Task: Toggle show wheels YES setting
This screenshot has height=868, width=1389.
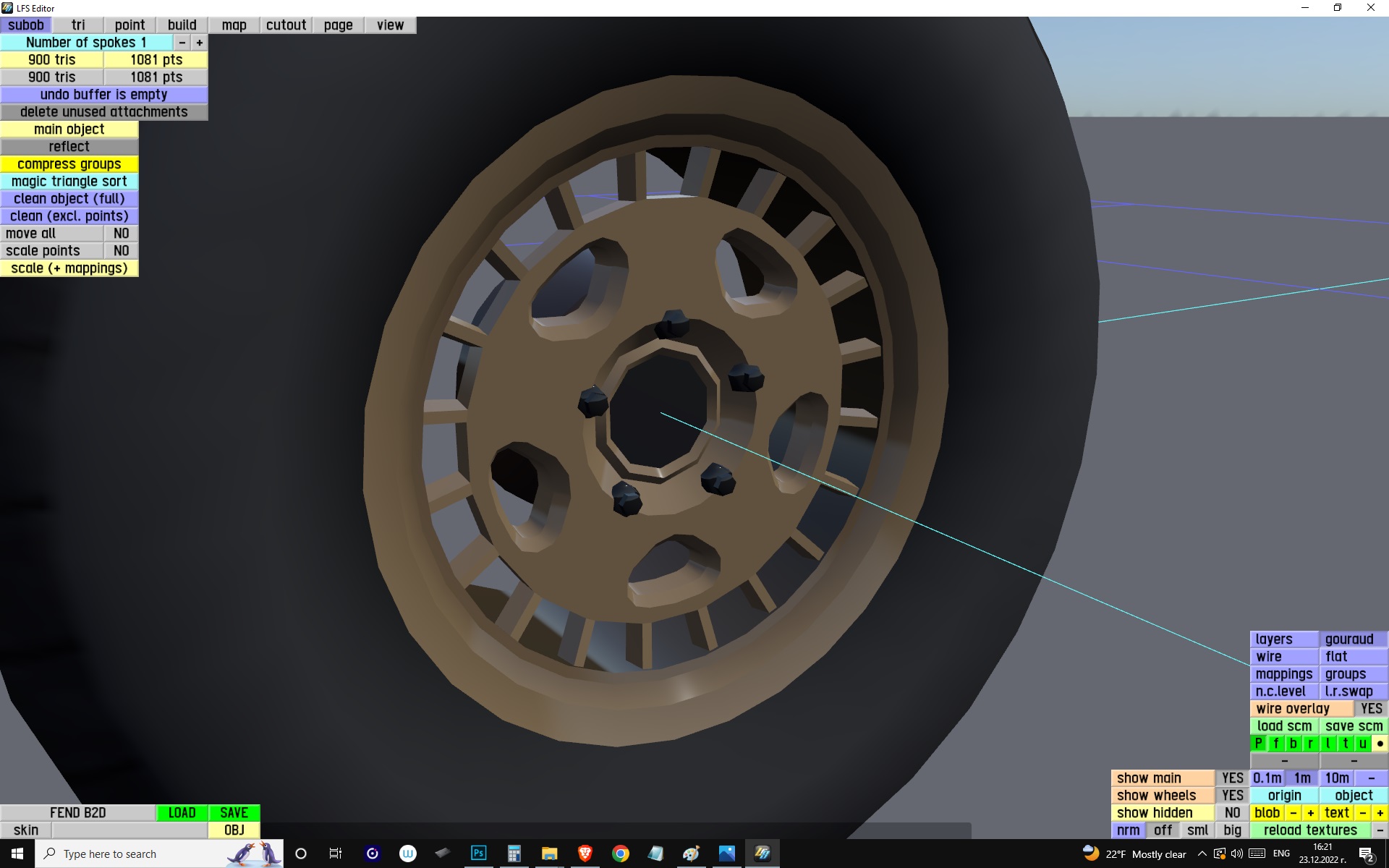Action: pyautogui.click(x=1232, y=795)
